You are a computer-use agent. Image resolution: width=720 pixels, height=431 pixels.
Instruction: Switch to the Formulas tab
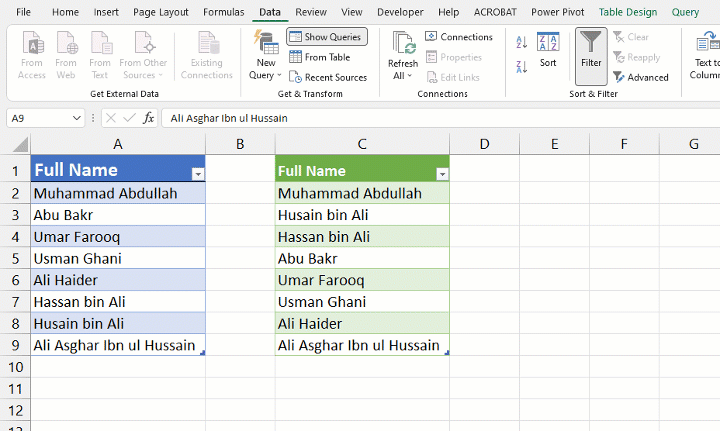point(224,12)
